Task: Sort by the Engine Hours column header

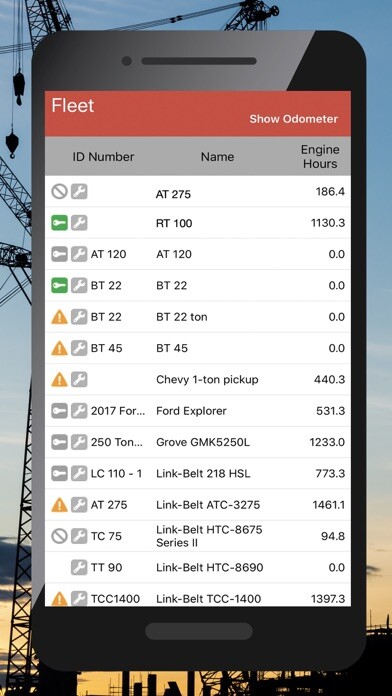Action: [x=320, y=157]
